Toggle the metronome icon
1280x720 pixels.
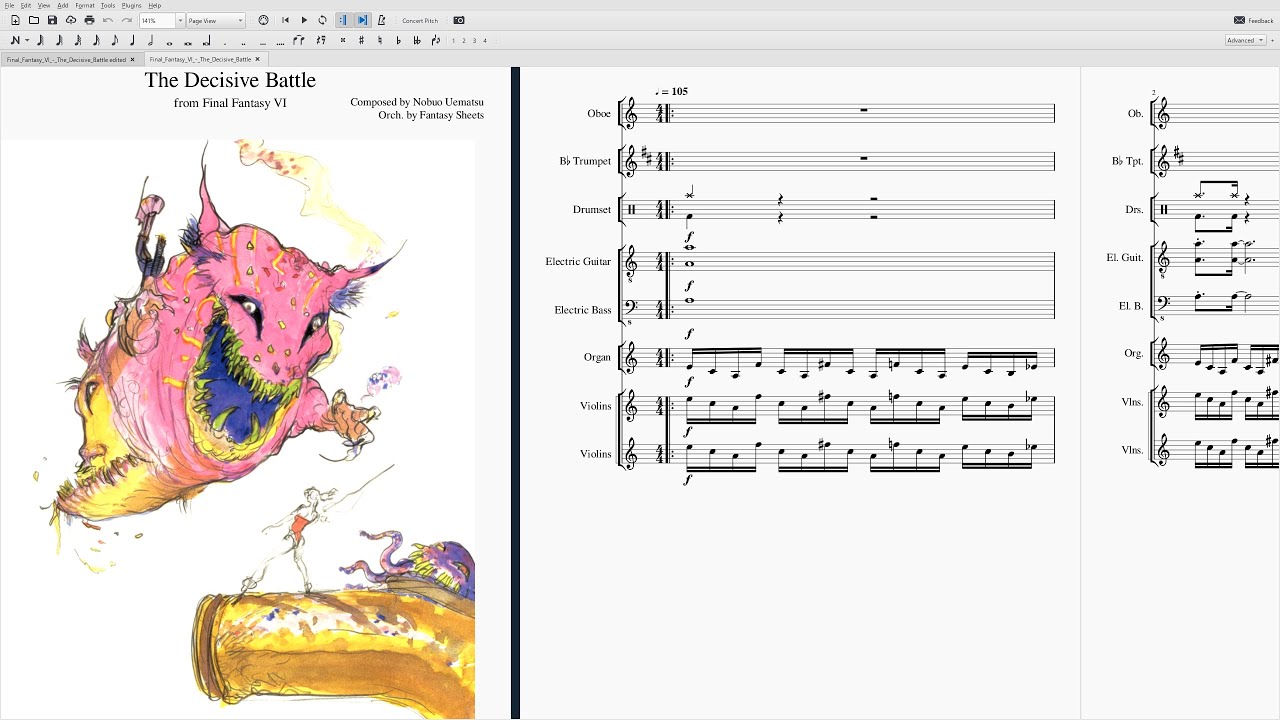[381, 20]
